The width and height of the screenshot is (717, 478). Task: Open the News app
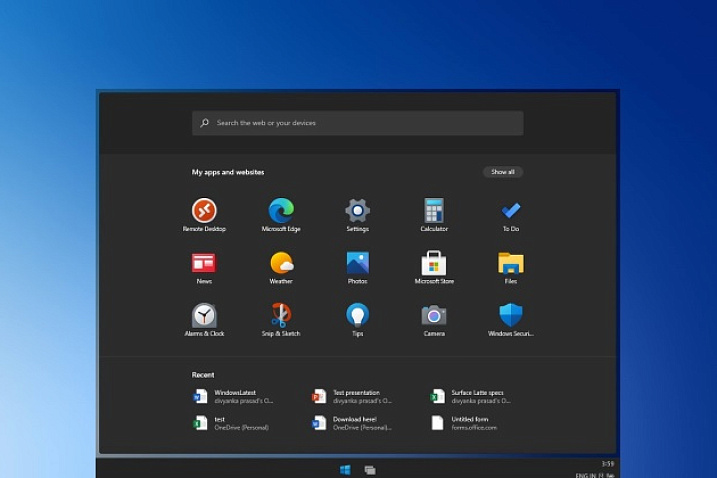[x=204, y=268]
